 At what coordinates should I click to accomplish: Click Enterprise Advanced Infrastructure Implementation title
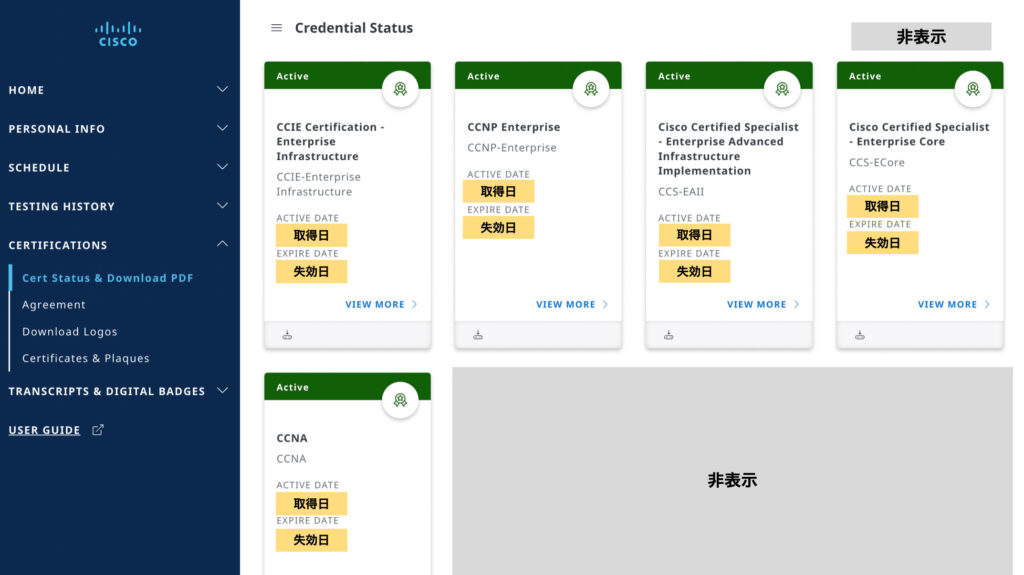[728, 149]
